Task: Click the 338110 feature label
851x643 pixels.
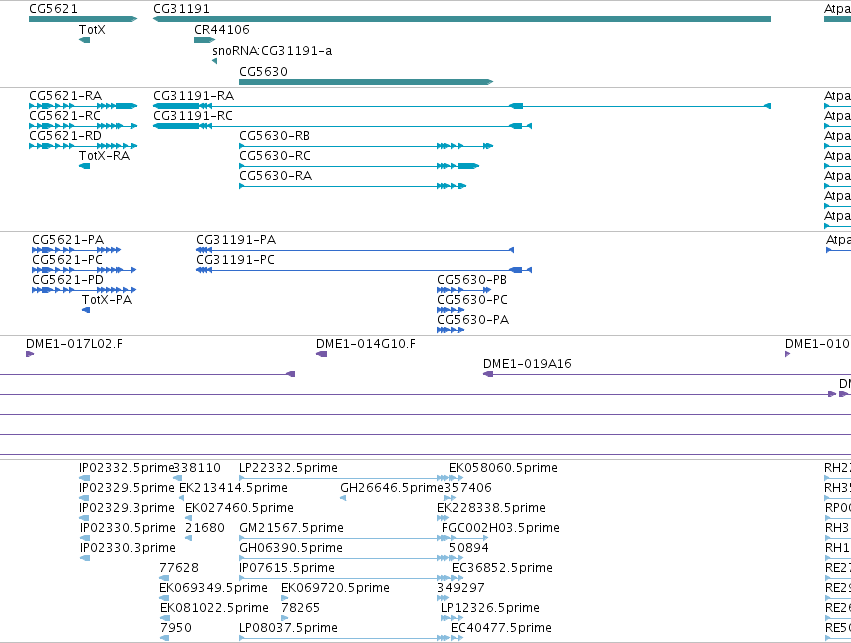Action: click(198, 468)
